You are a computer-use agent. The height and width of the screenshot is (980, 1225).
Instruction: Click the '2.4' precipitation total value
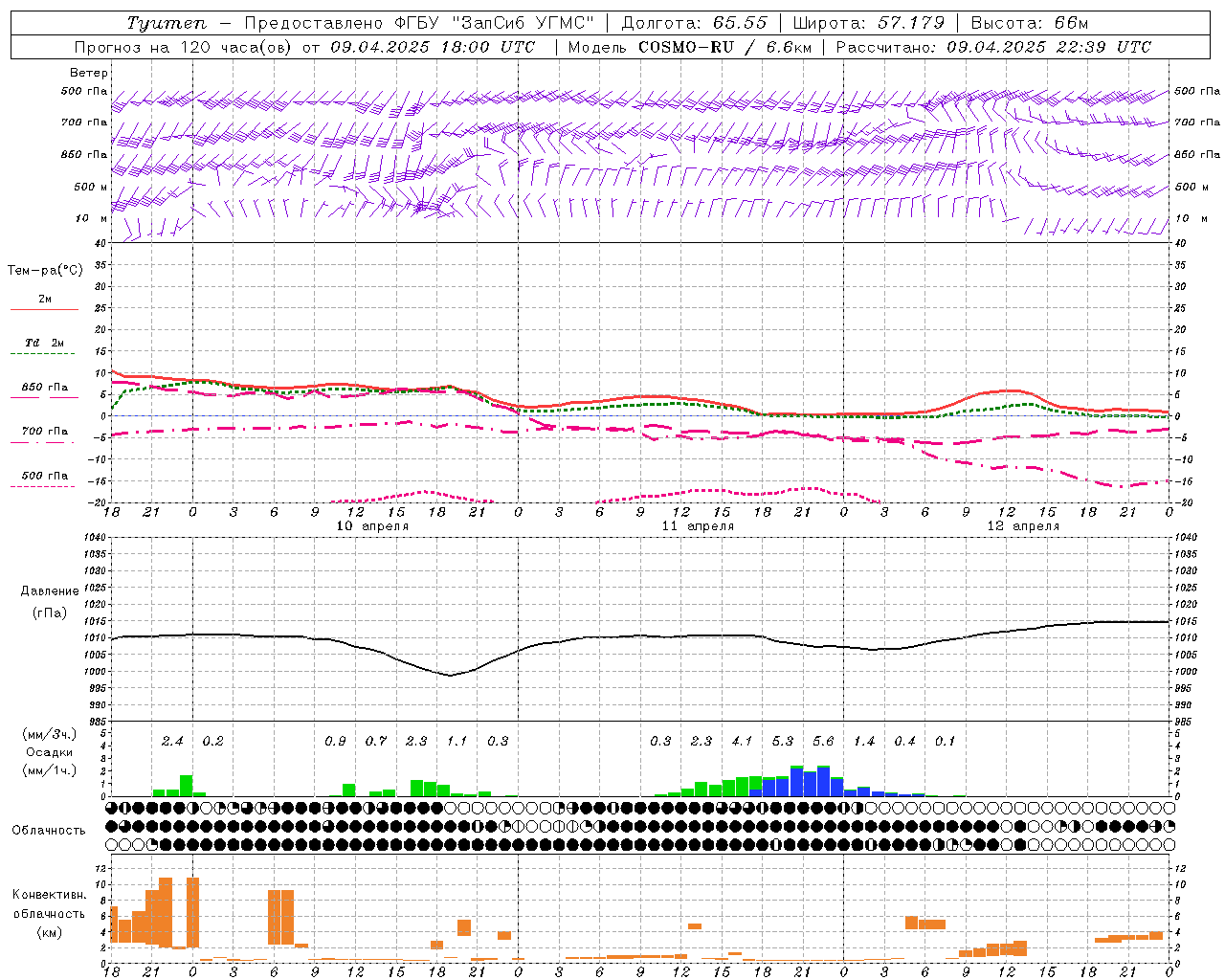[172, 741]
